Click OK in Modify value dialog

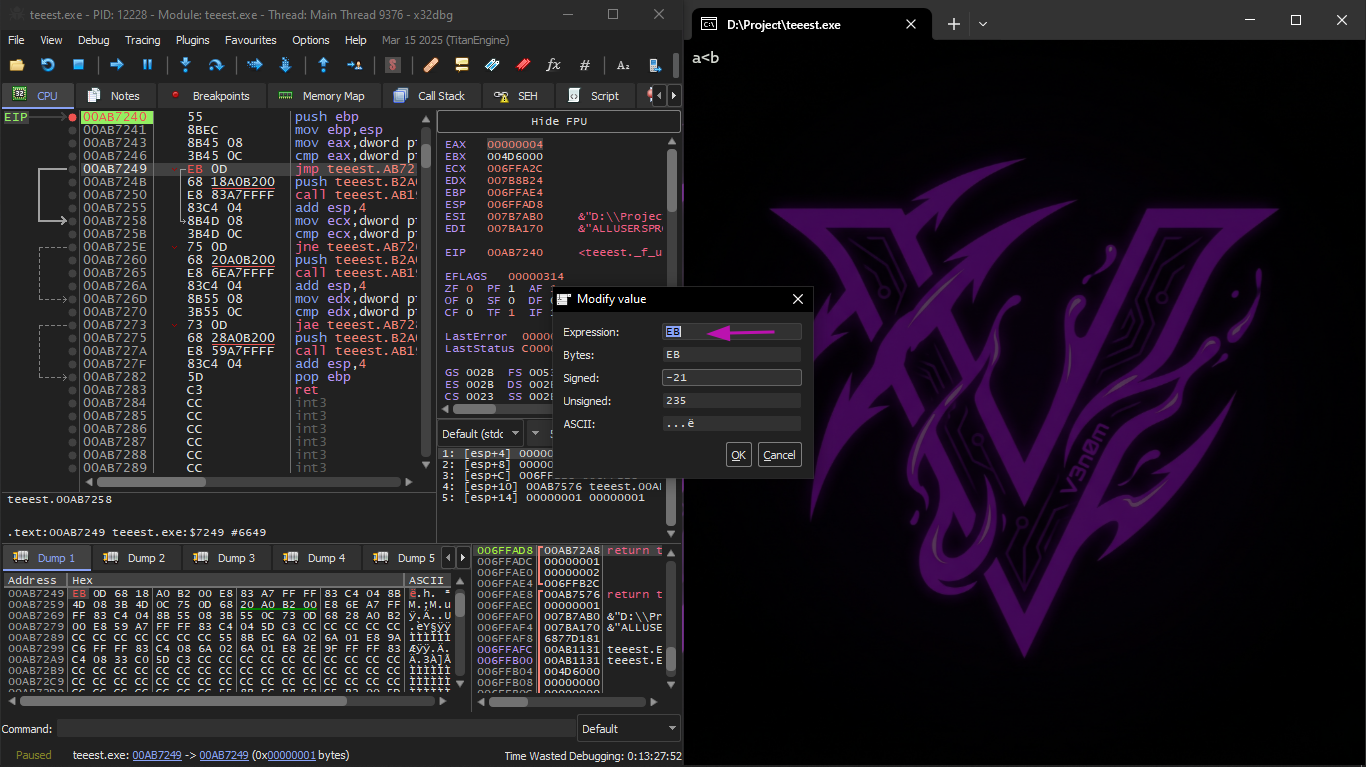click(x=738, y=455)
